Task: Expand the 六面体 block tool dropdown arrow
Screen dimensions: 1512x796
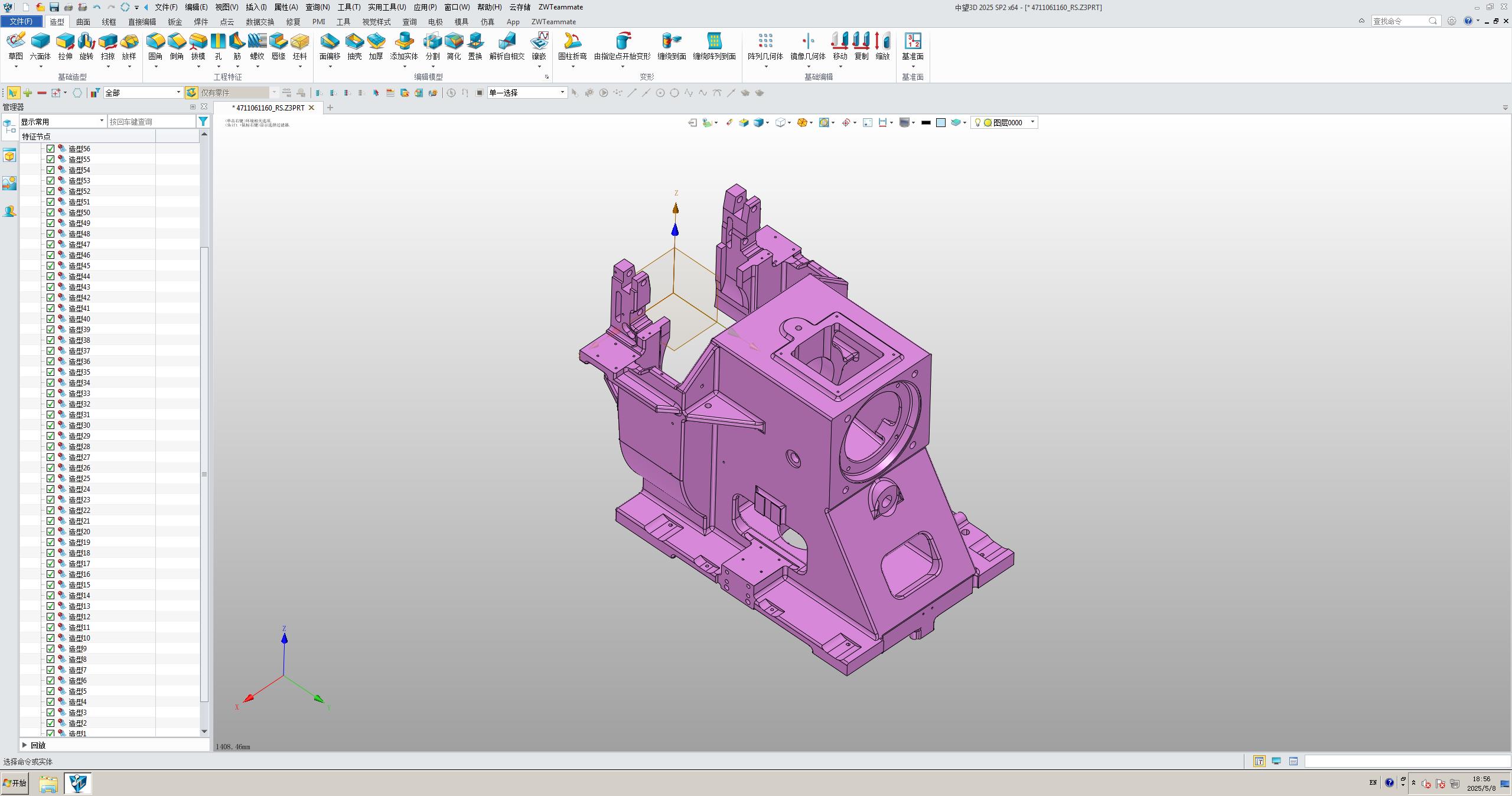Action: [x=41, y=66]
